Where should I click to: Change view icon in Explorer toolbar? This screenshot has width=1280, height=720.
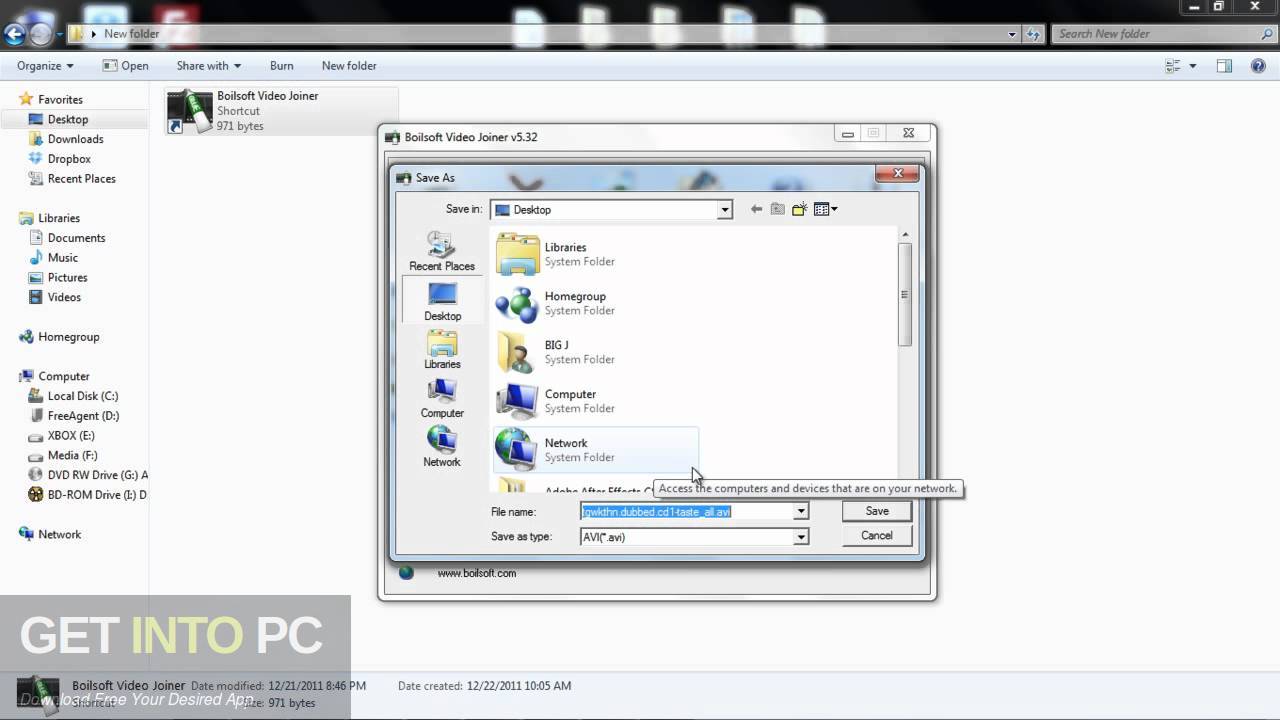[1173, 66]
